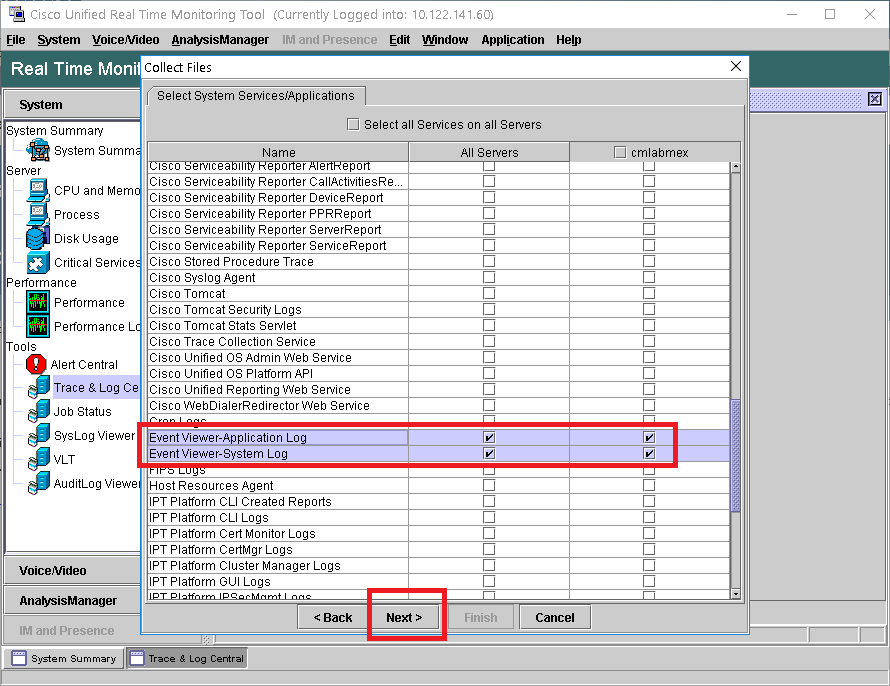This screenshot has height=686, width=890.
Task: Click the Next > button
Action: coord(404,617)
